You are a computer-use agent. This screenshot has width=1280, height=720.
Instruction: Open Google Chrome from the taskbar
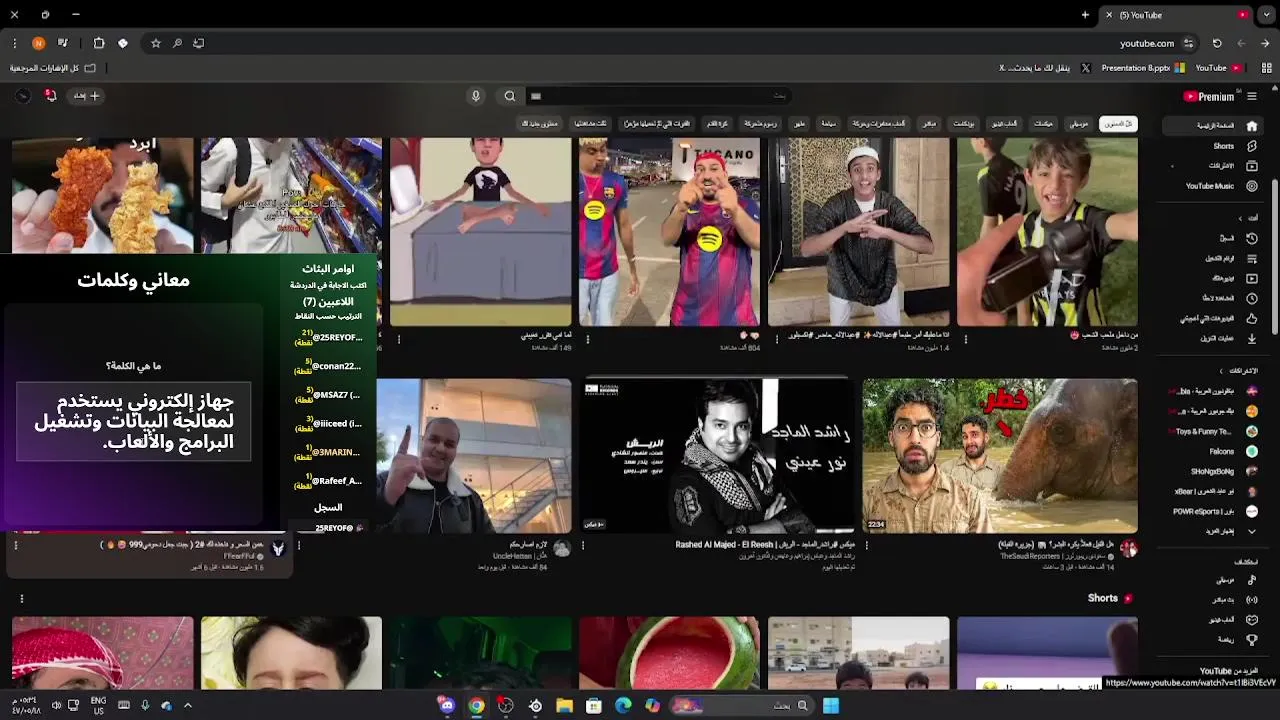pos(476,705)
